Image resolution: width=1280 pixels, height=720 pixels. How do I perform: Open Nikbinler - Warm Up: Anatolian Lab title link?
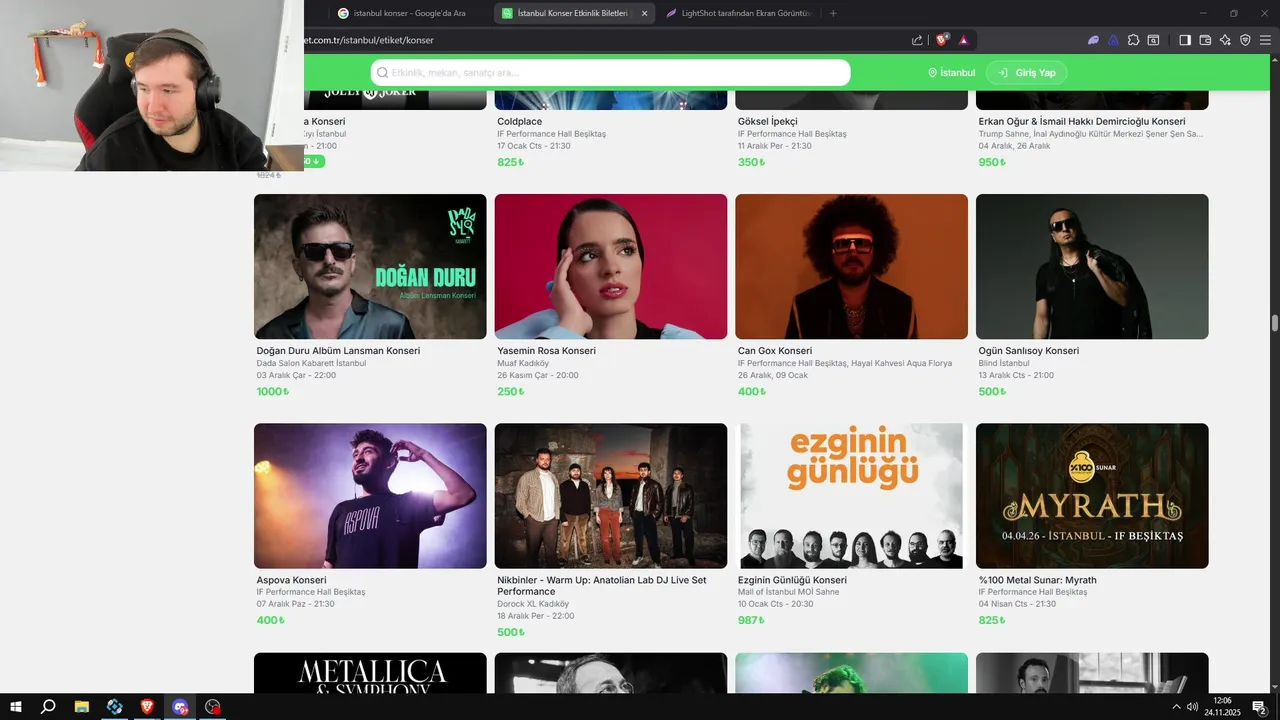pos(602,586)
